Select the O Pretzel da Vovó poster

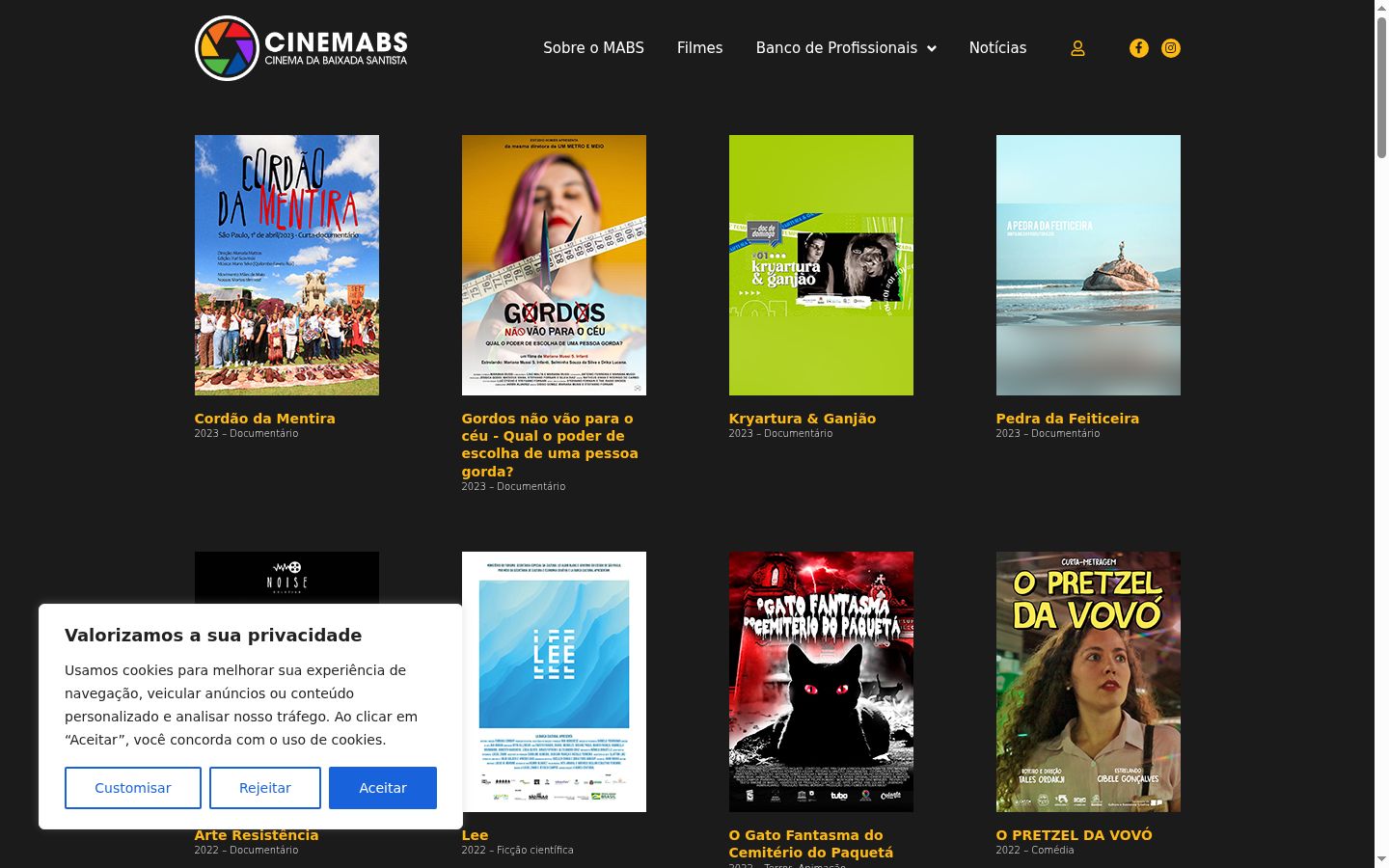pos(1088,682)
